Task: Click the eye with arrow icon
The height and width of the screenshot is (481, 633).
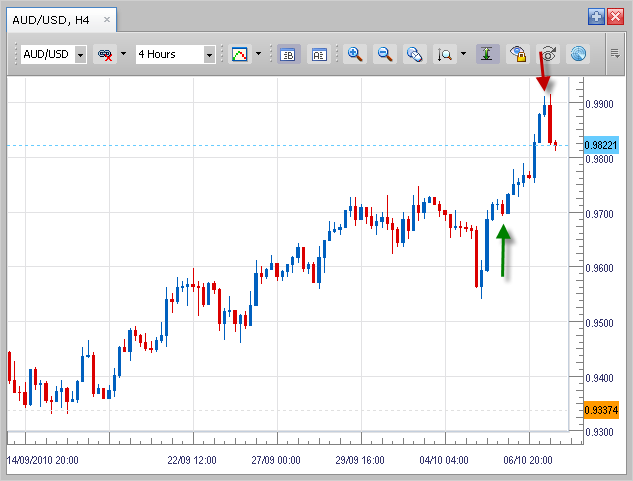Action: 548,54
